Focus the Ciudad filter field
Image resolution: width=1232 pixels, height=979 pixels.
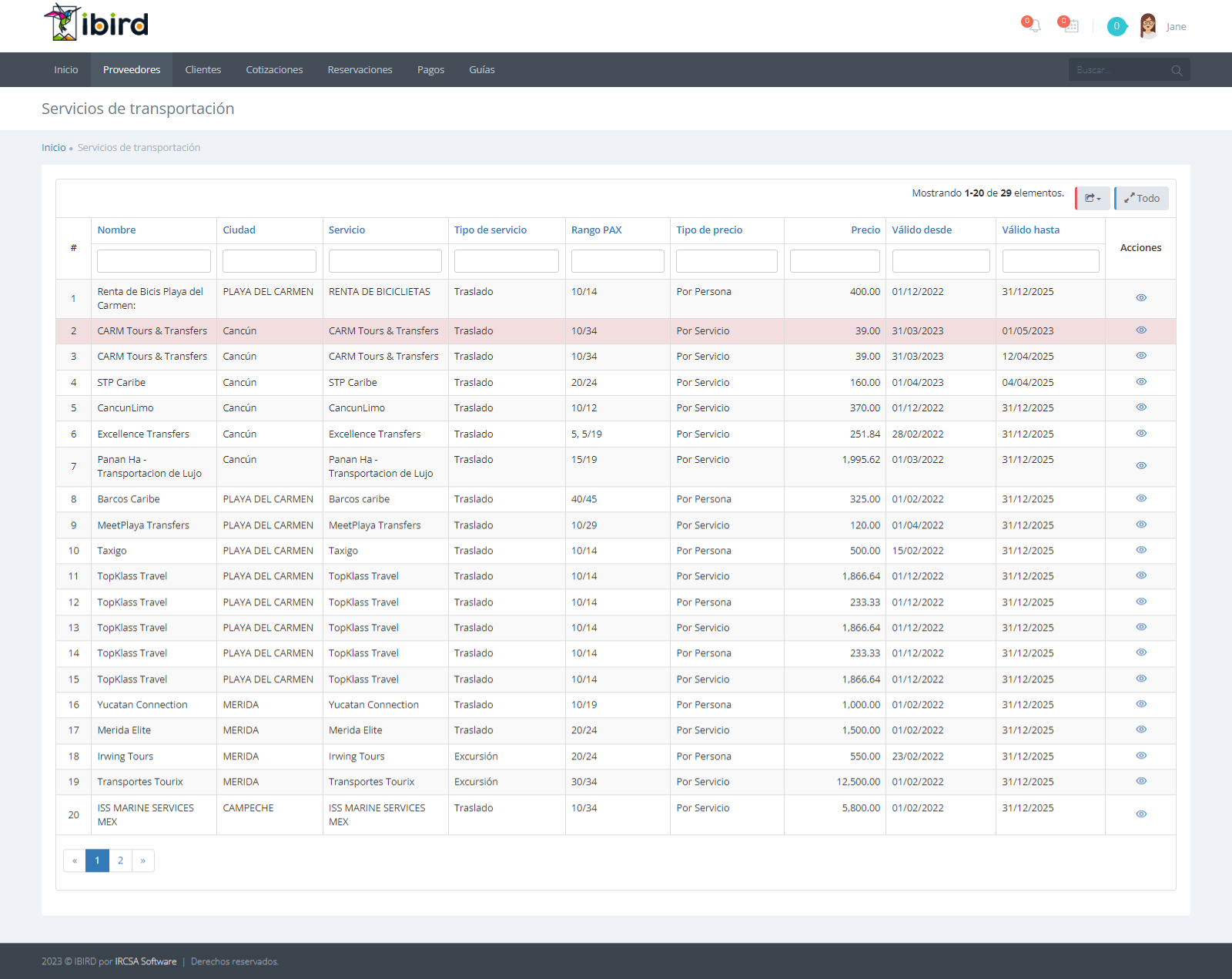[x=269, y=261]
